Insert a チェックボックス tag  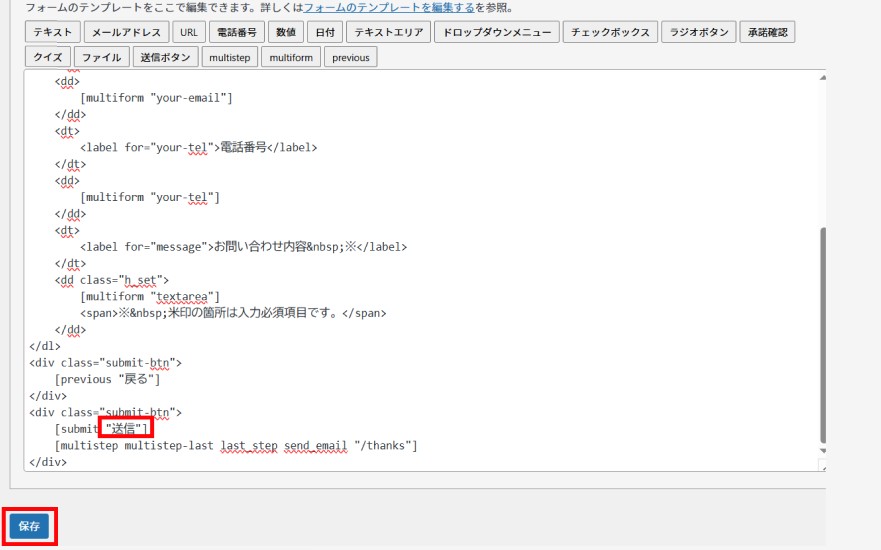click(611, 32)
